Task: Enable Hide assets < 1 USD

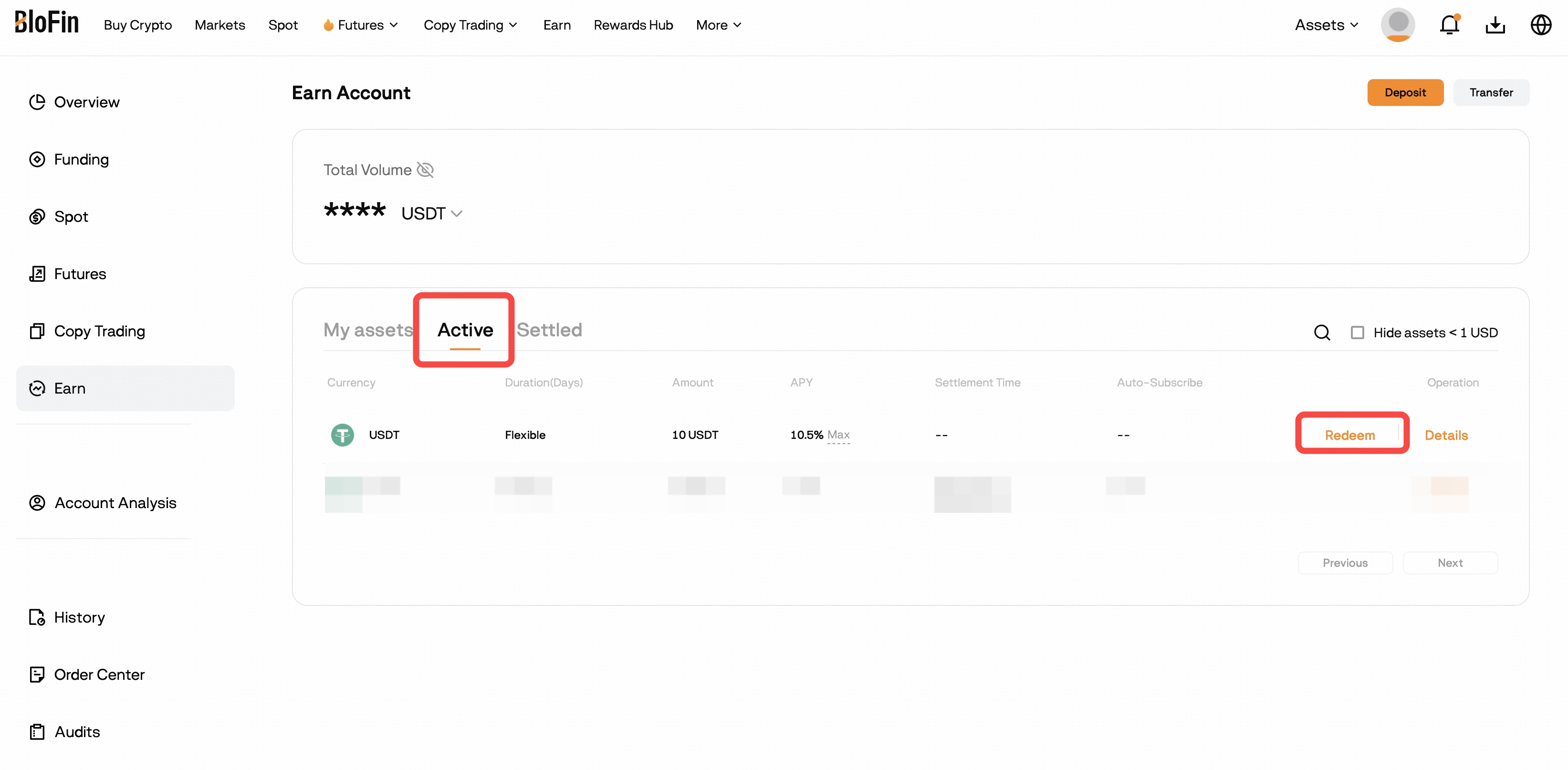Action: pos(1358,333)
